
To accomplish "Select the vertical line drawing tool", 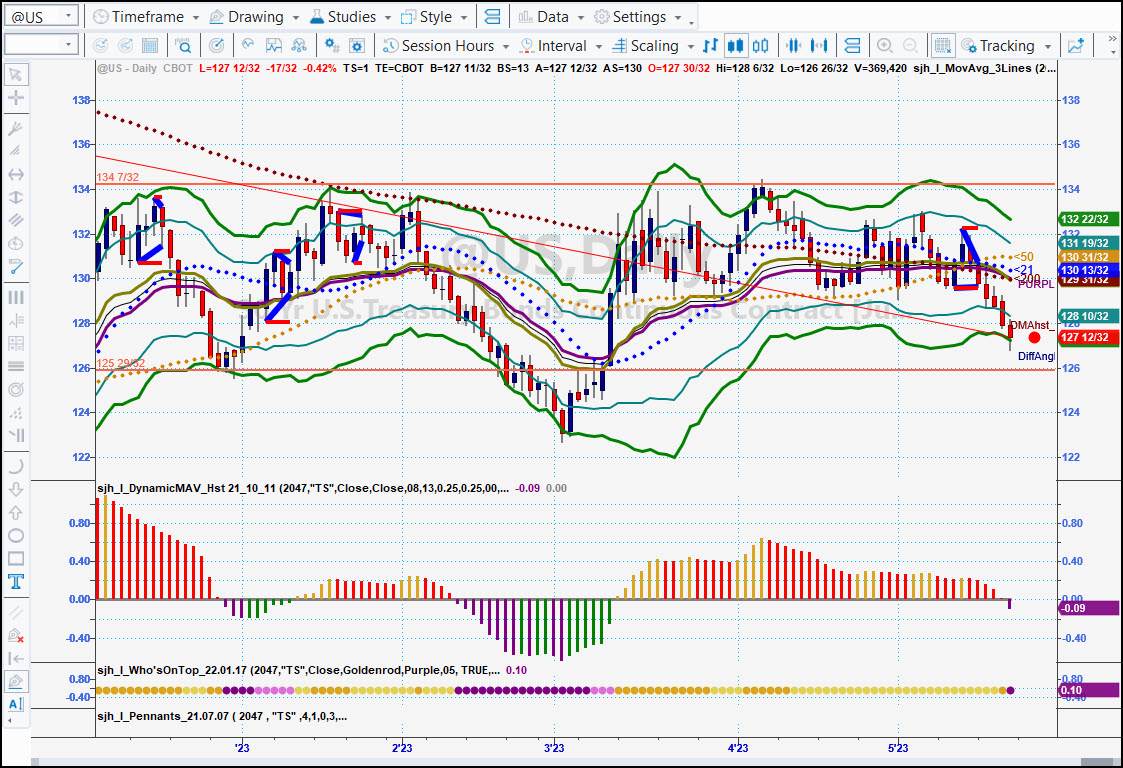I will pos(16,197).
